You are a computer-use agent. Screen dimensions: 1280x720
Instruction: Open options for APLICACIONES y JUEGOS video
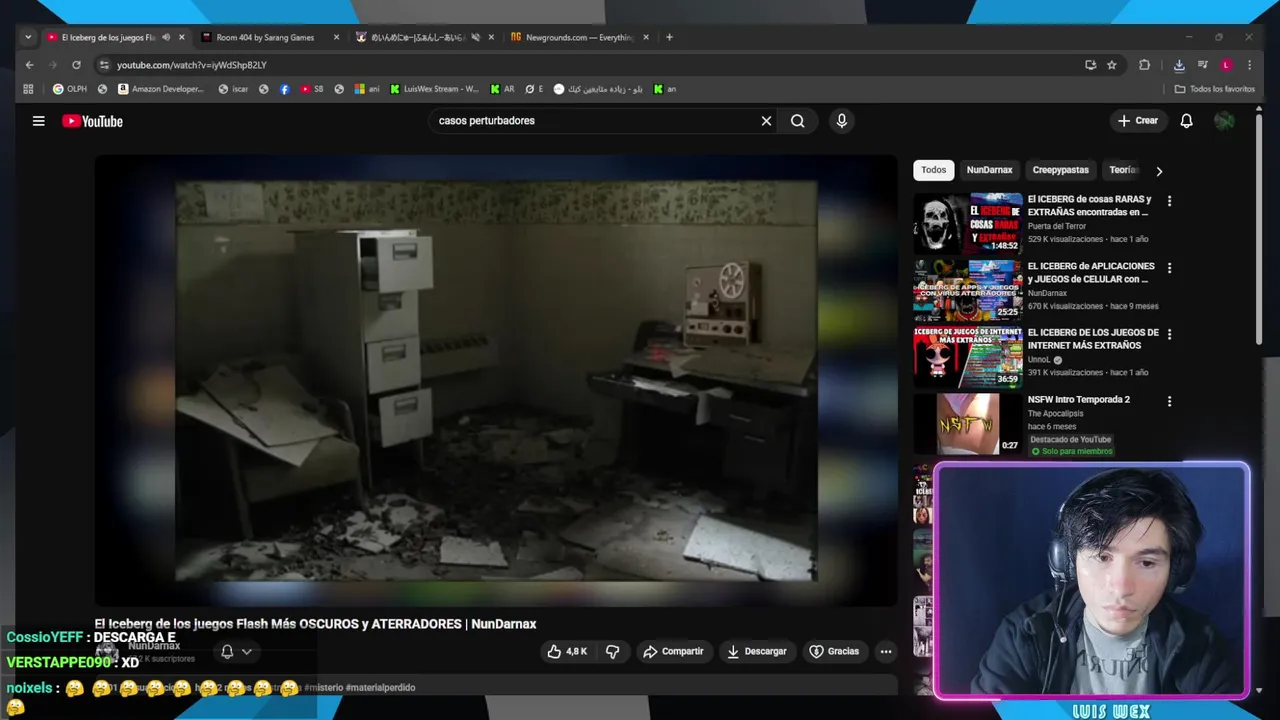click(1169, 268)
